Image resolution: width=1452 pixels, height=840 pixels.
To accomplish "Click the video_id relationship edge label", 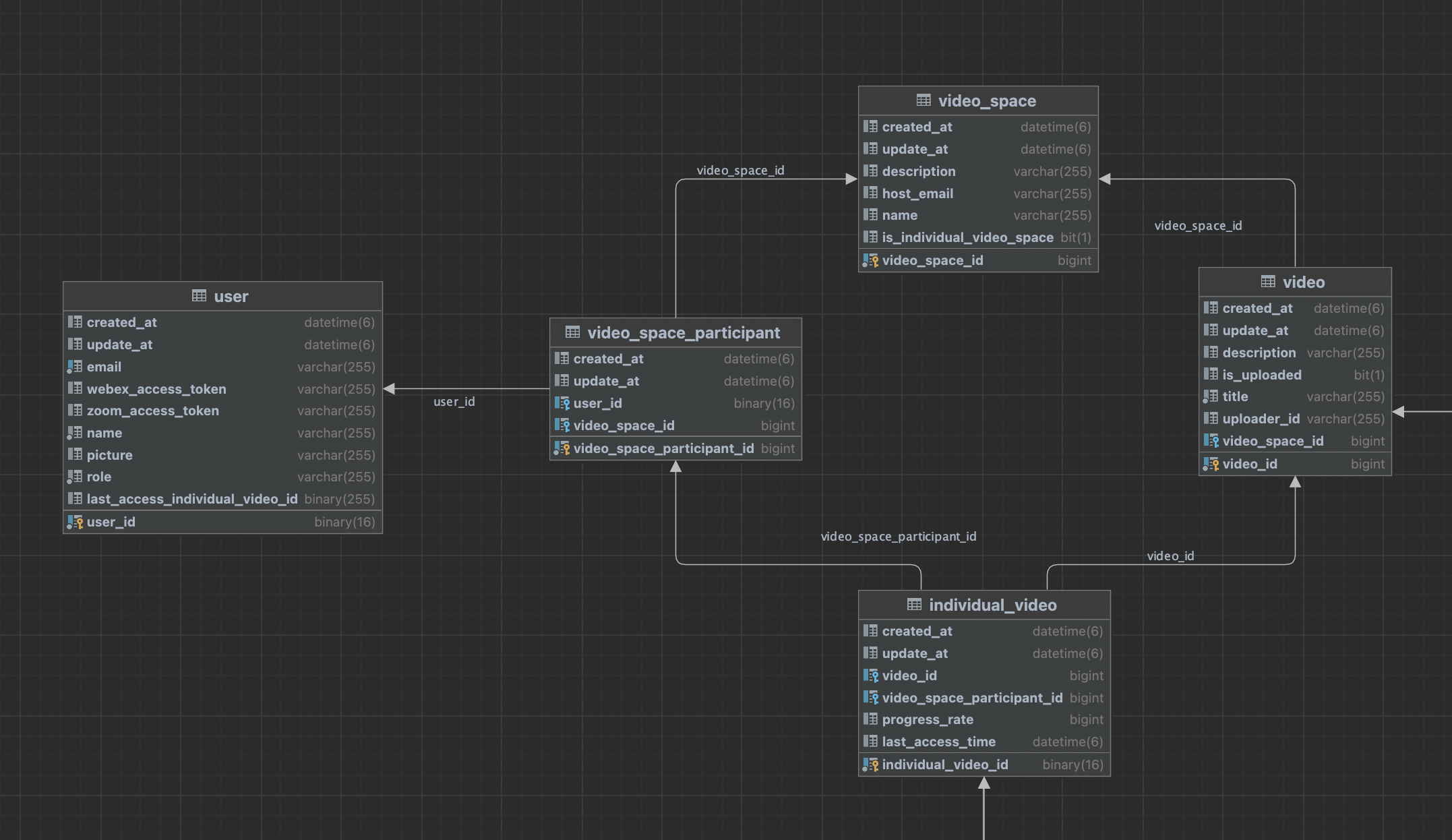I will [x=1170, y=556].
